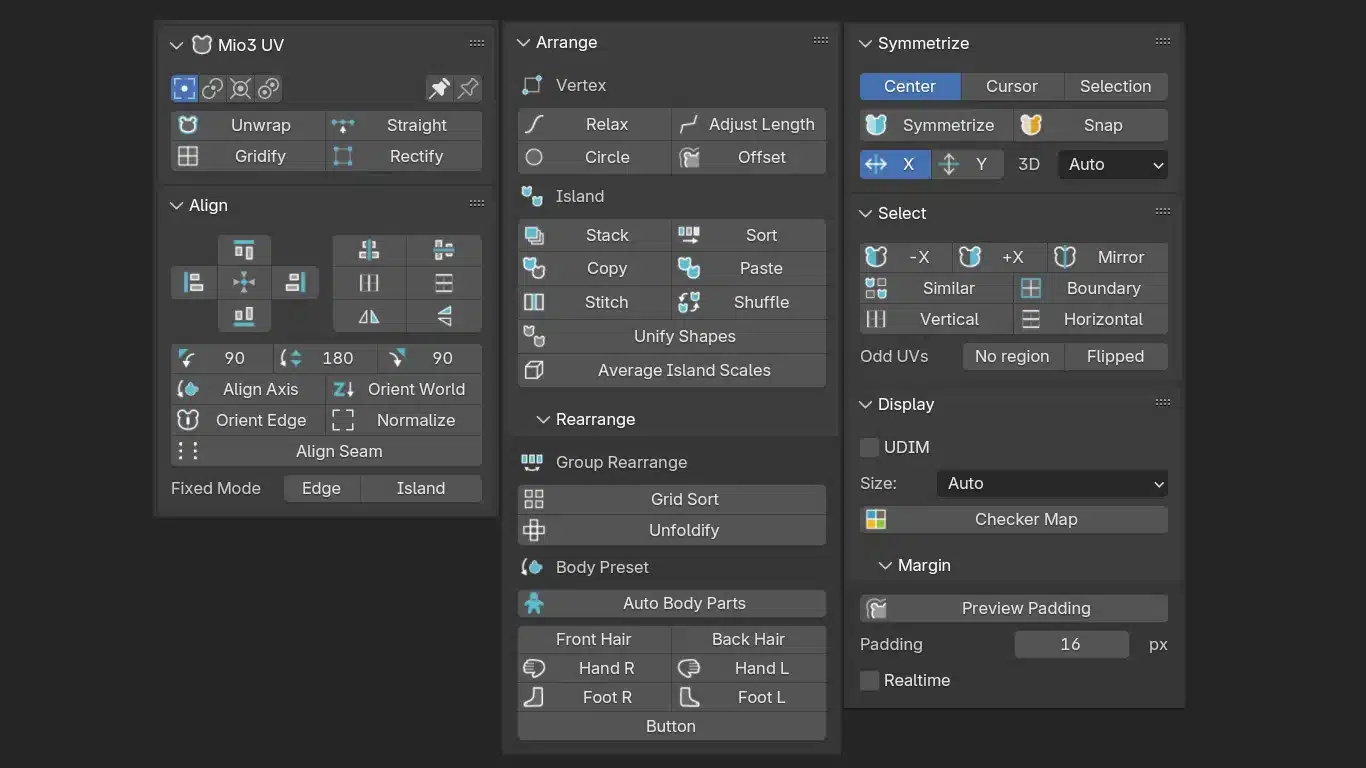
Task: Click the Align panel drag grip
Action: (477, 204)
